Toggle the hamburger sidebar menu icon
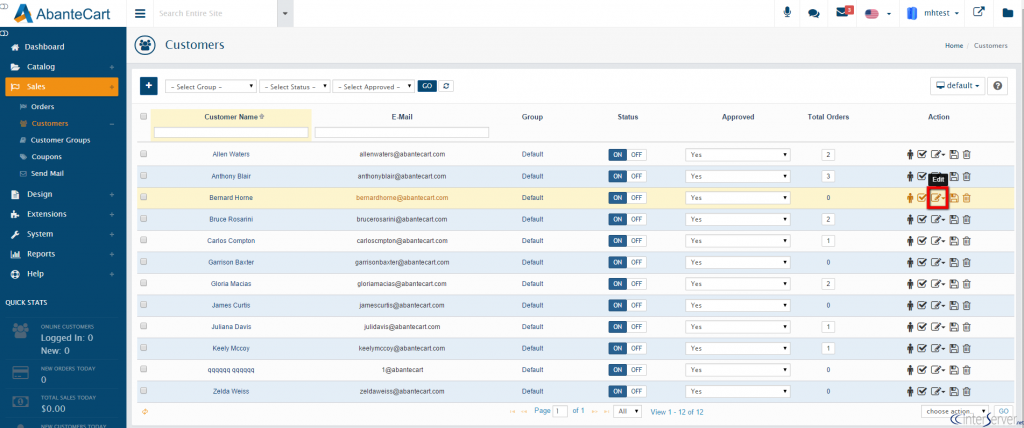 pos(140,13)
